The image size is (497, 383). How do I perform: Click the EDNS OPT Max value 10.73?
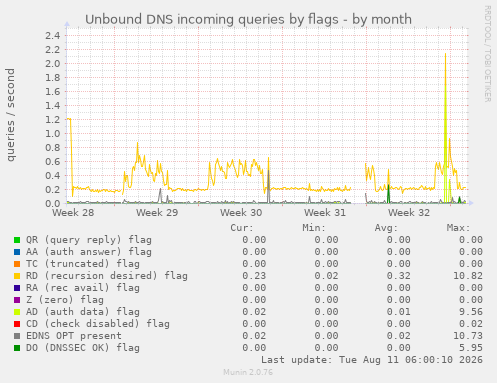coord(468,336)
